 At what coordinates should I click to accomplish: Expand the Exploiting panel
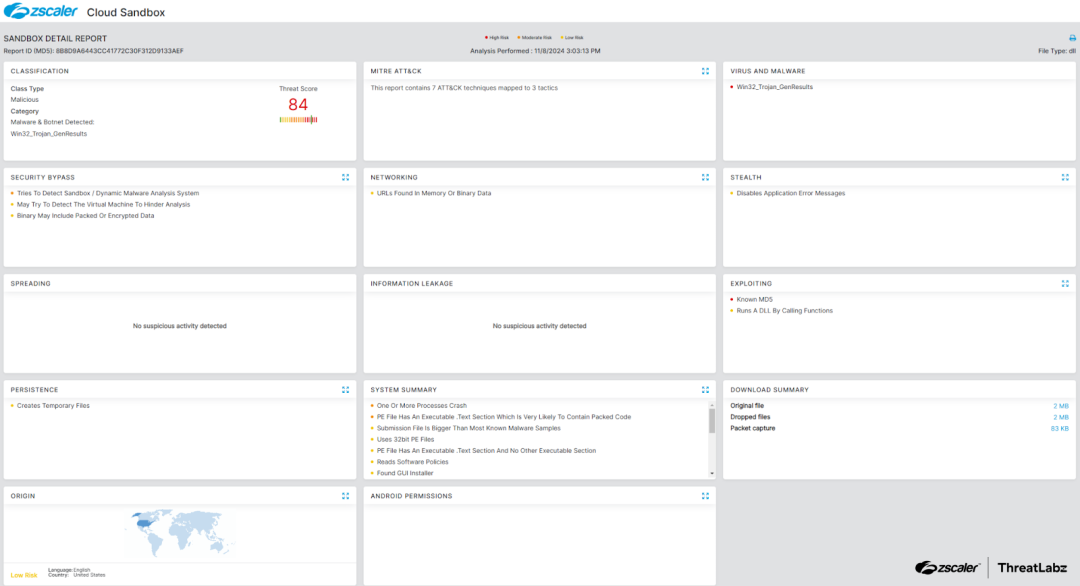pos(1065,283)
